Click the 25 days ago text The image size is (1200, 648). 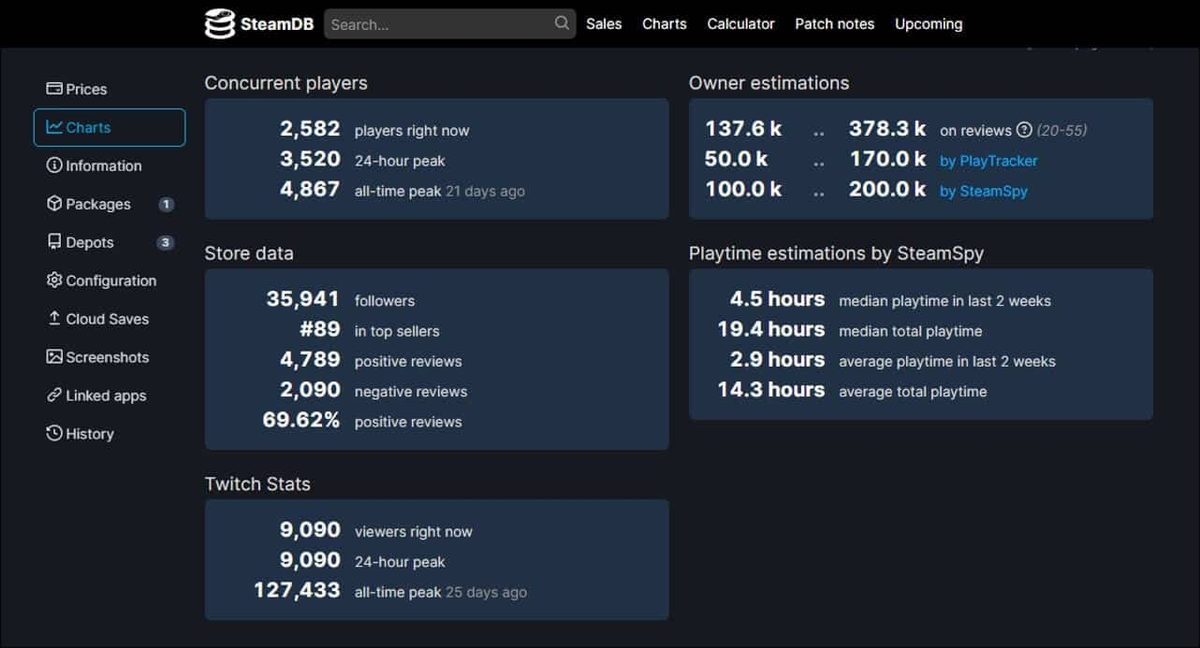click(x=486, y=592)
